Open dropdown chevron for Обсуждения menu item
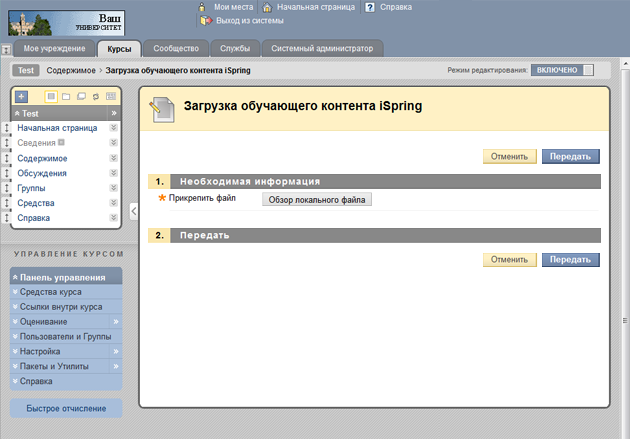 pos(114,173)
